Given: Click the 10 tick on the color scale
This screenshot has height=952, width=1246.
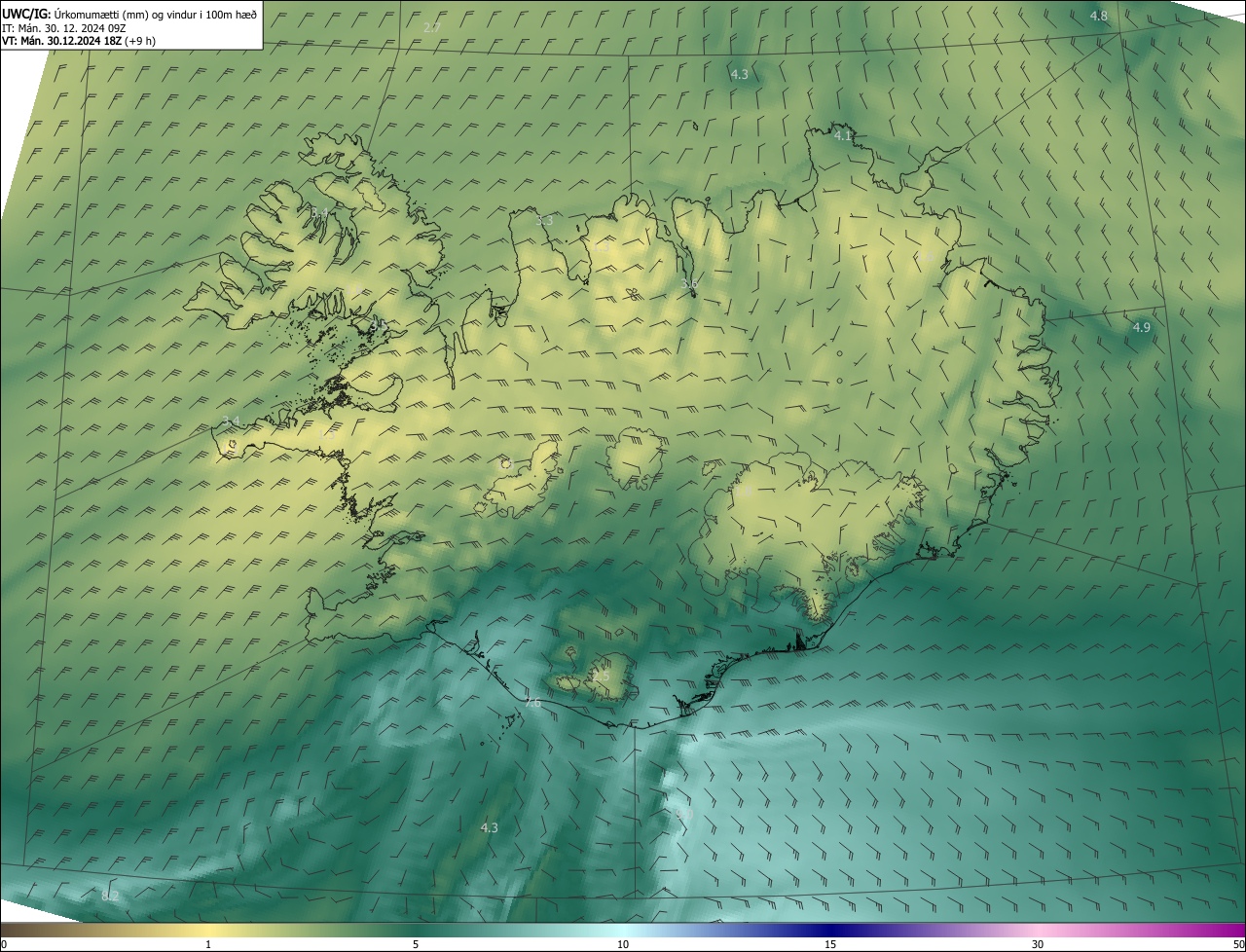Looking at the screenshot, I should point(623,944).
